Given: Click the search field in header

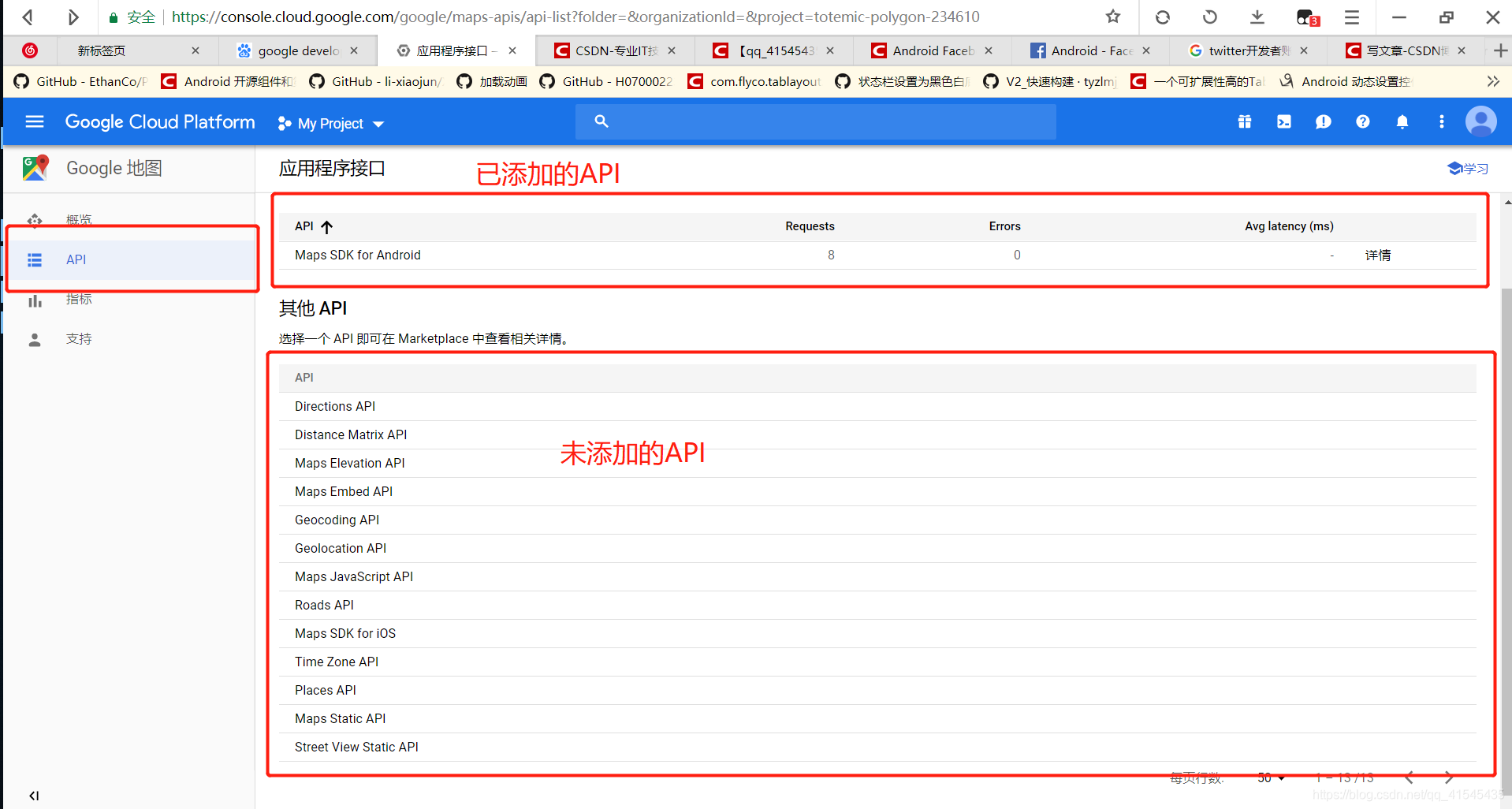Looking at the screenshot, I should 815,121.
